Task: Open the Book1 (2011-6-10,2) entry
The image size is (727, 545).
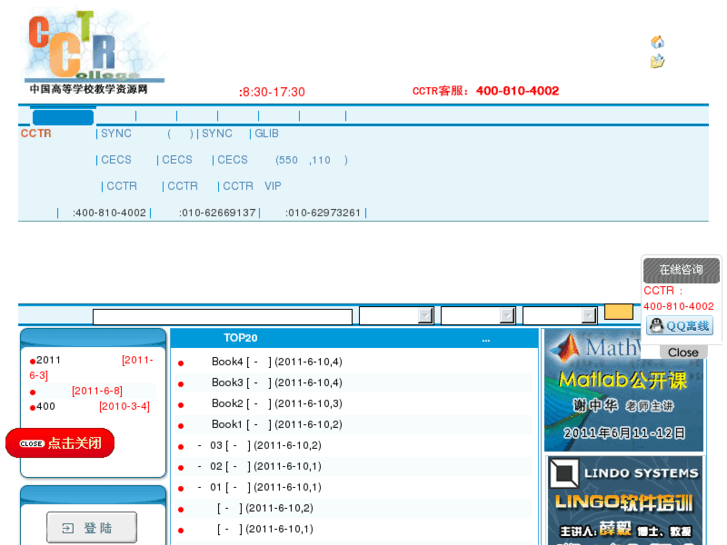Action: tap(277, 424)
